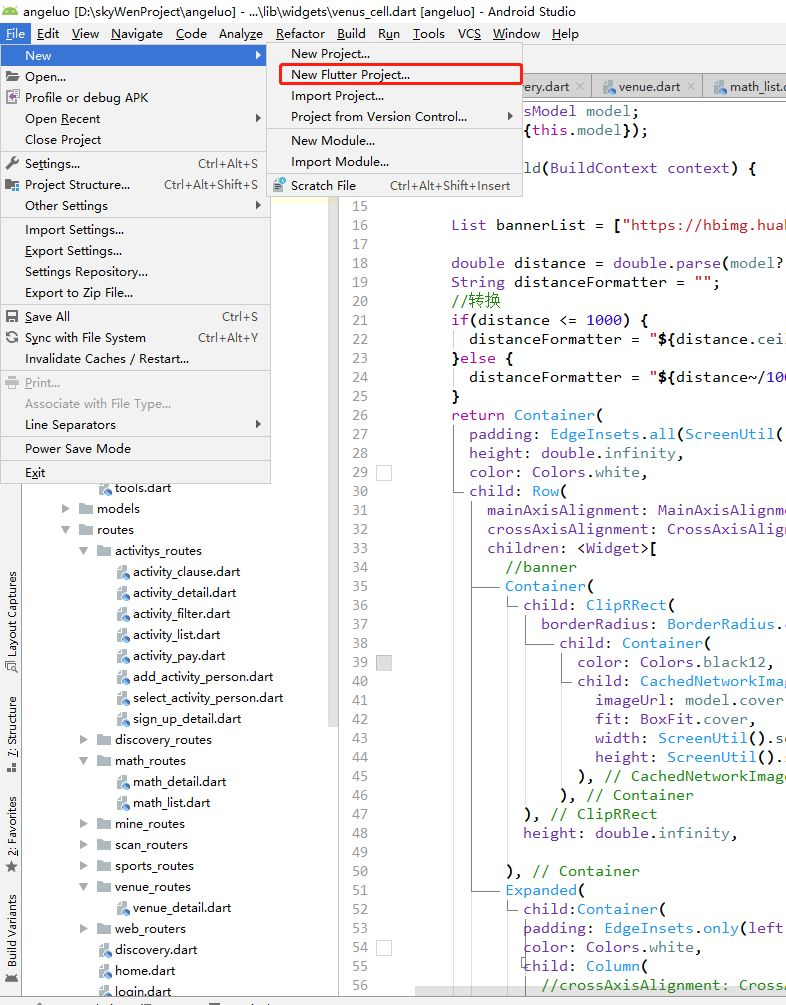
Task: Click the Settings wrench icon
Action: [12, 163]
